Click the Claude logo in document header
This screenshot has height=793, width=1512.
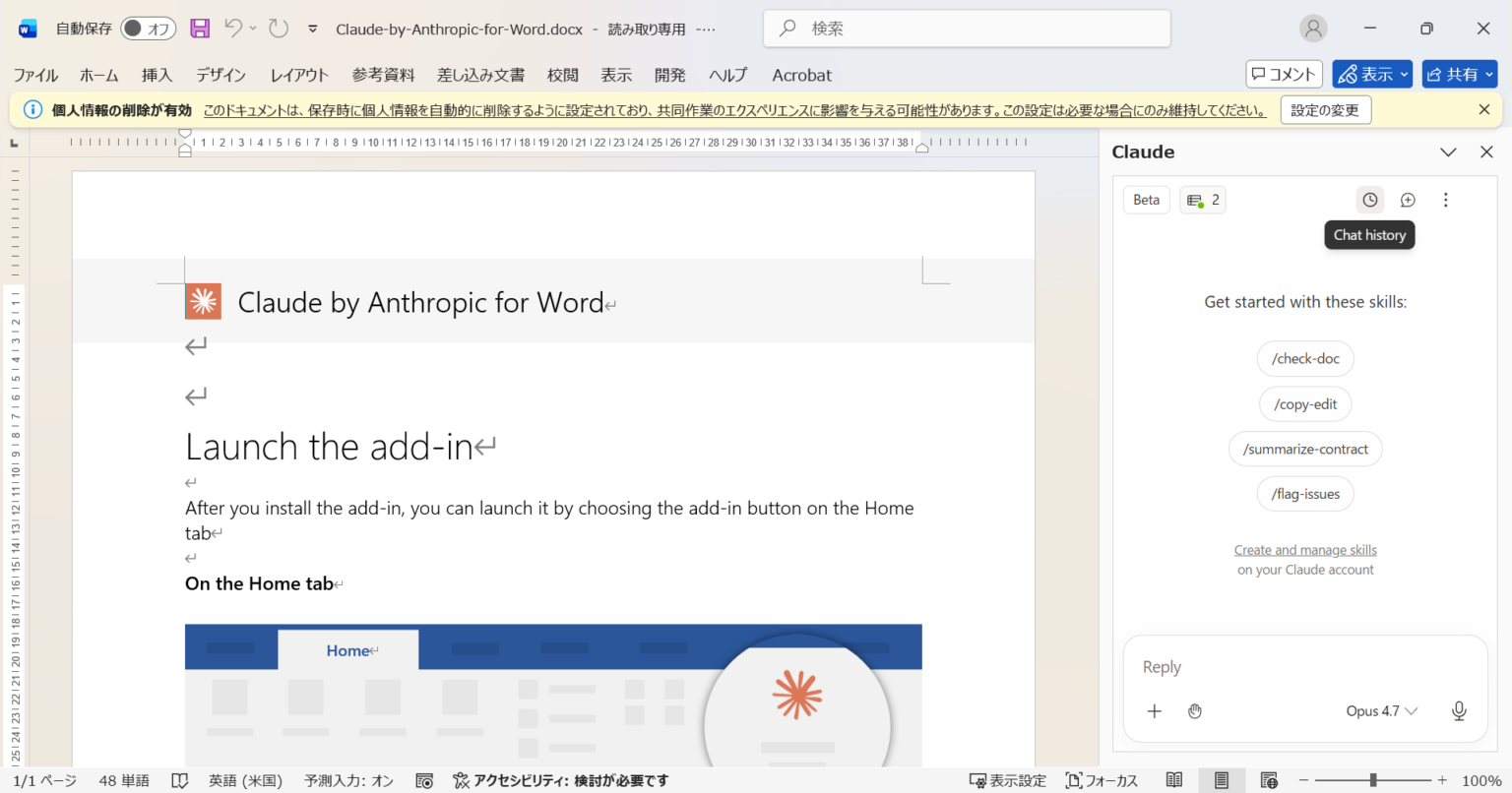click(x=204, y=302)
